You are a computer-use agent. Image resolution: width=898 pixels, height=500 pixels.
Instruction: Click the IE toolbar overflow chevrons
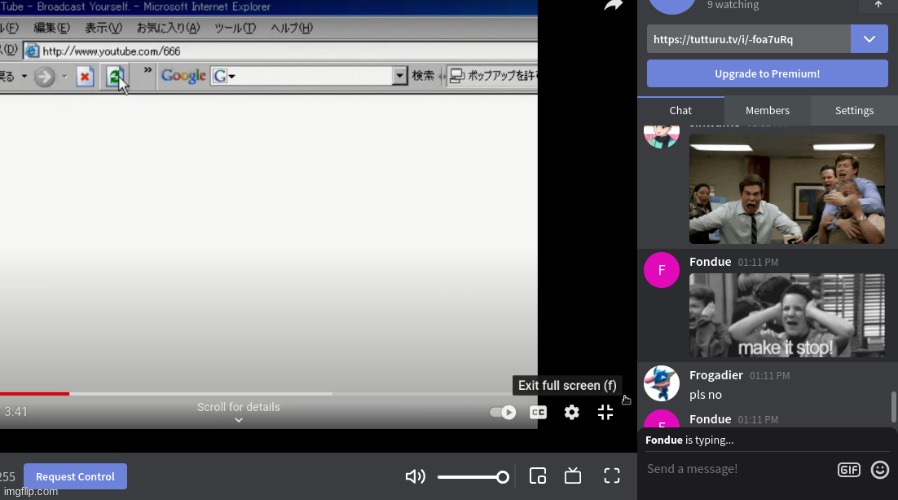148,70
